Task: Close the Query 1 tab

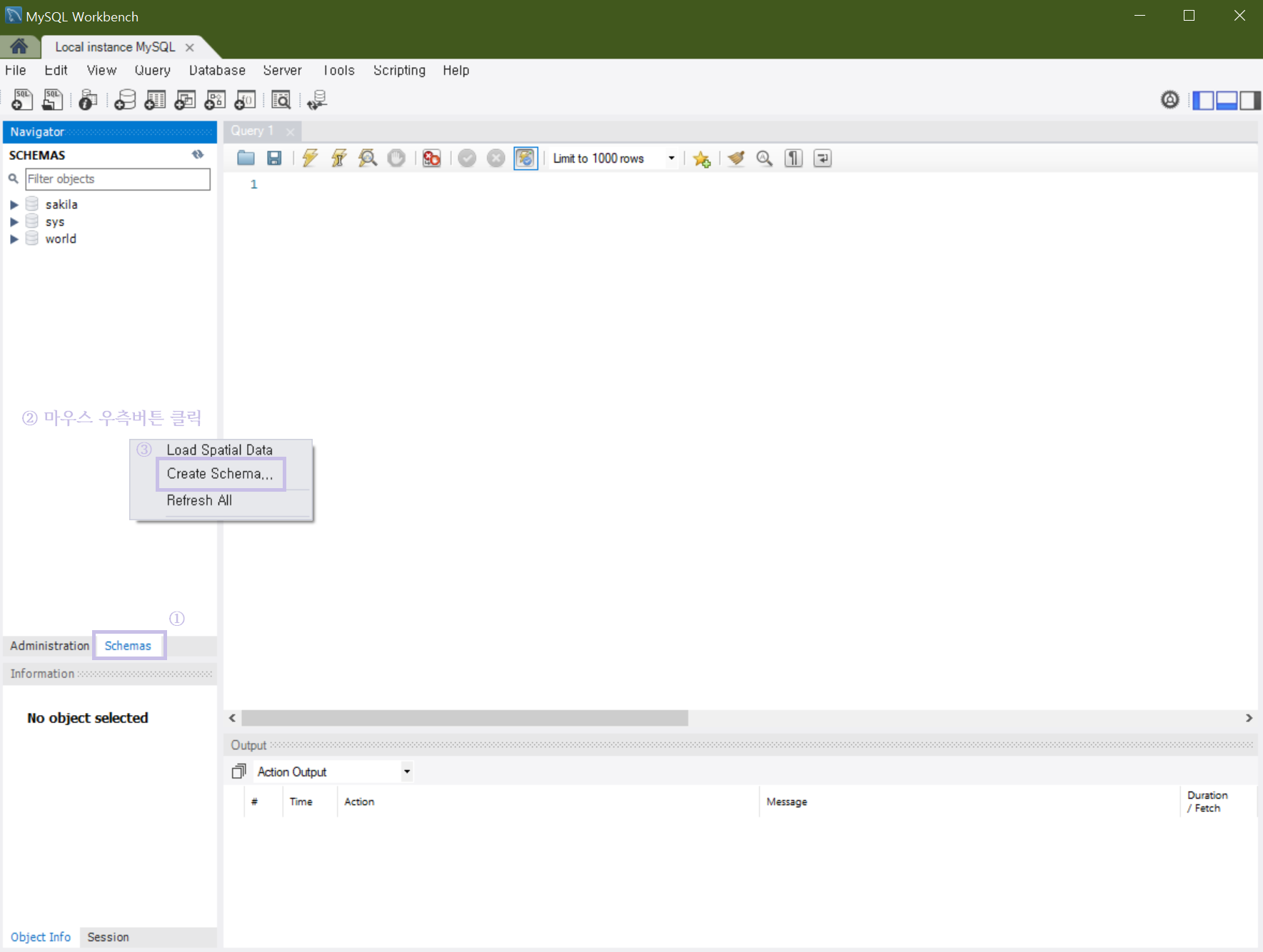Action: click(x=290, y=131)
